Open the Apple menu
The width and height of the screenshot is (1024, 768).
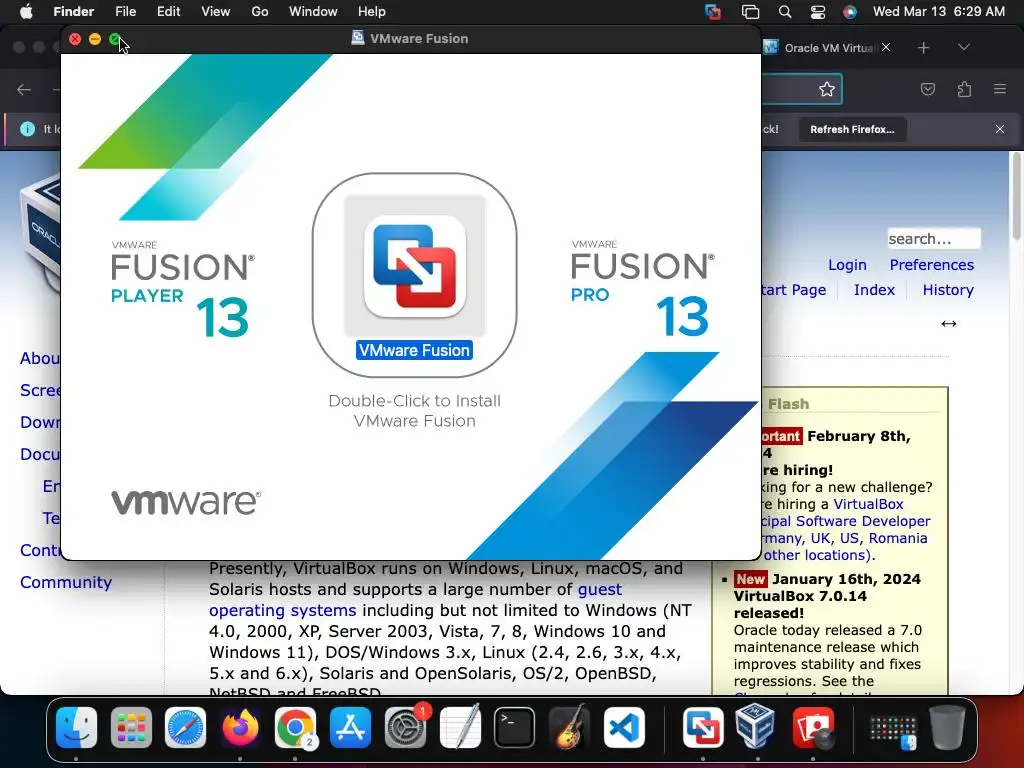pos(26,11)
